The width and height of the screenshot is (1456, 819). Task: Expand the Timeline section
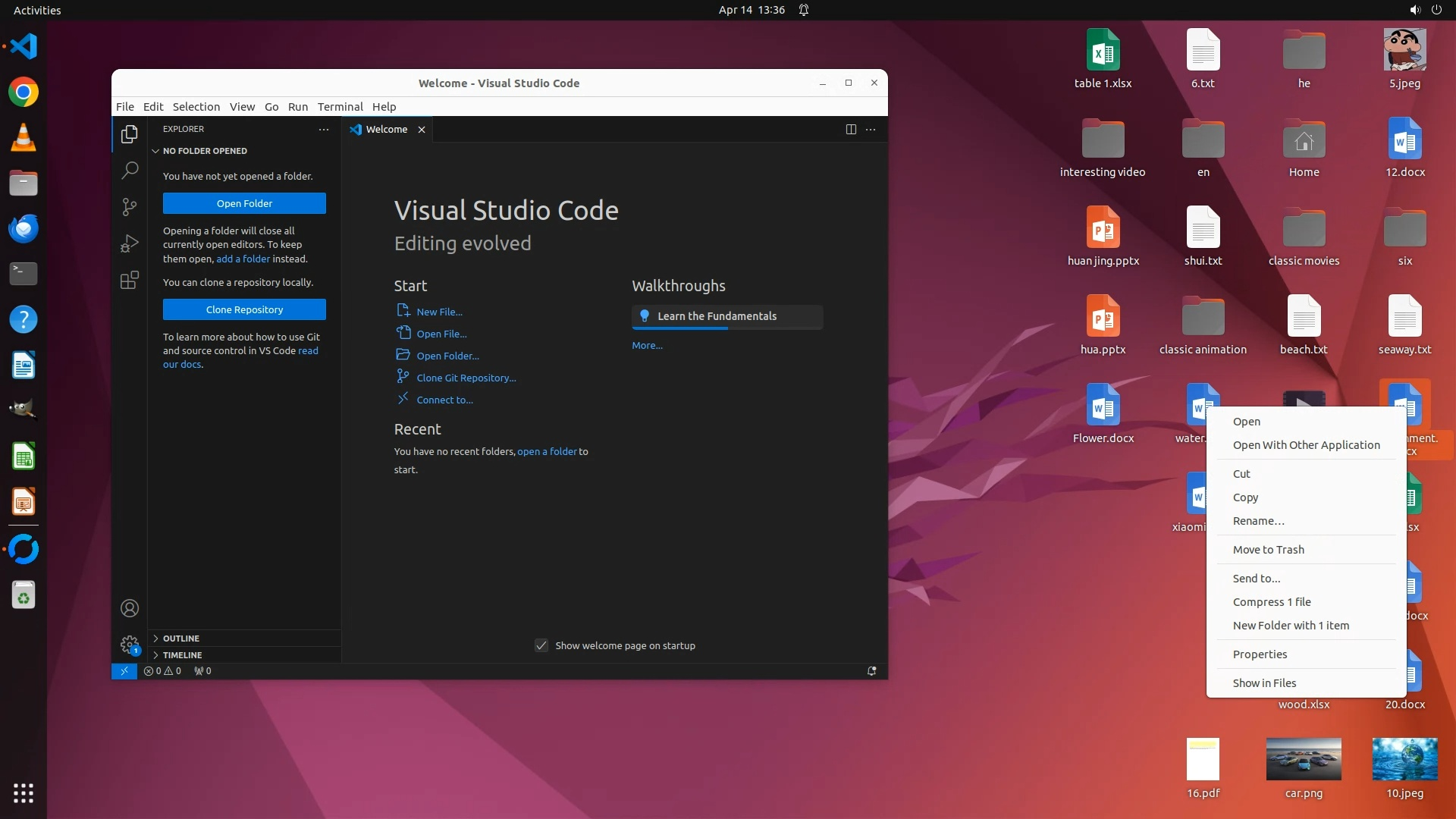(182, 655)
